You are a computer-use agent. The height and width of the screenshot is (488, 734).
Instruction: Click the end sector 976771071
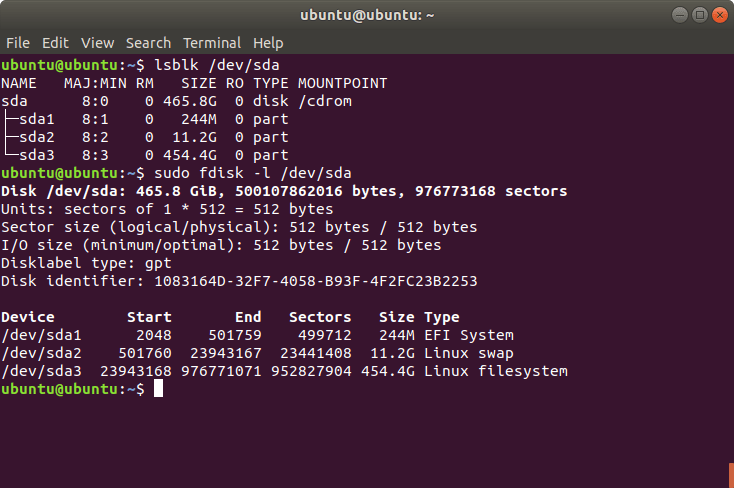click(221, 371)
